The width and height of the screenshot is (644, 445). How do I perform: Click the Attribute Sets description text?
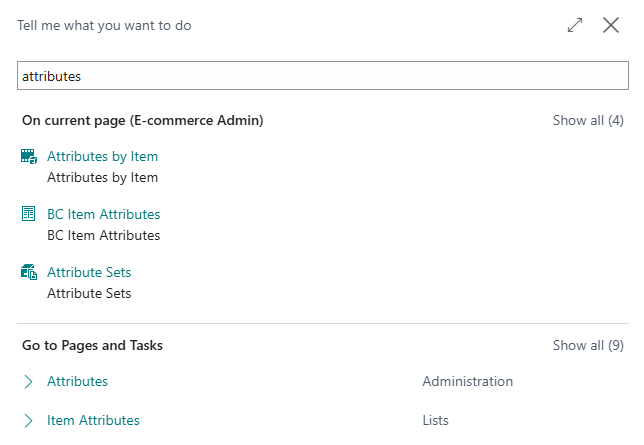click(89, 293)
